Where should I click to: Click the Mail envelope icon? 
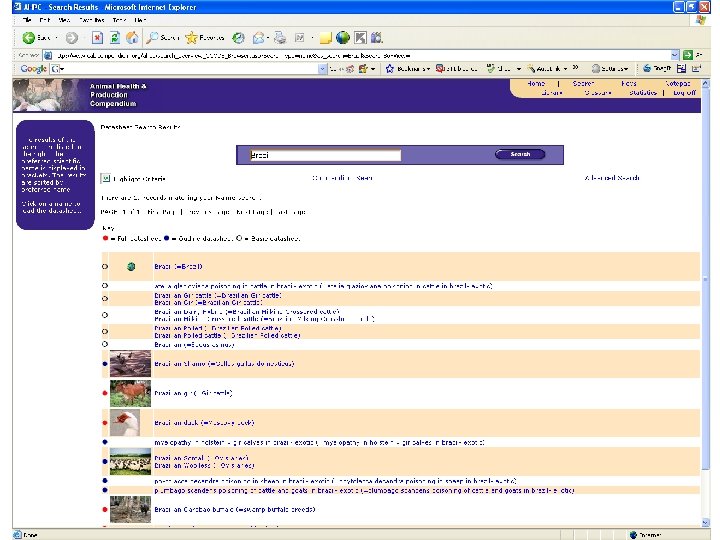(259, 38)
